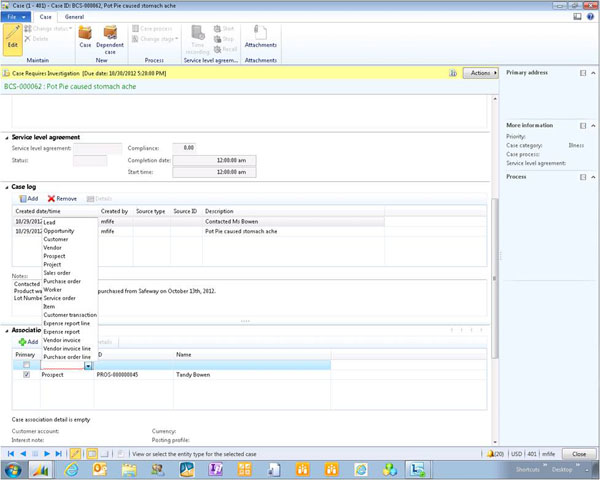Toggle Primary checkbox for the Prospect row
This screenshot has height=480, width=600.
coord(26,375)
